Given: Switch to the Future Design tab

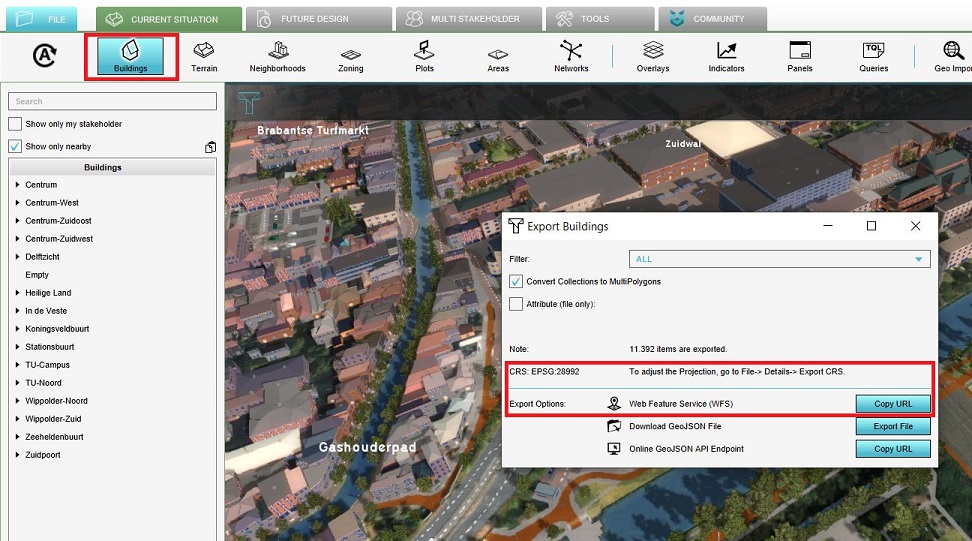Looking at the screenshot, I should 316,19.
